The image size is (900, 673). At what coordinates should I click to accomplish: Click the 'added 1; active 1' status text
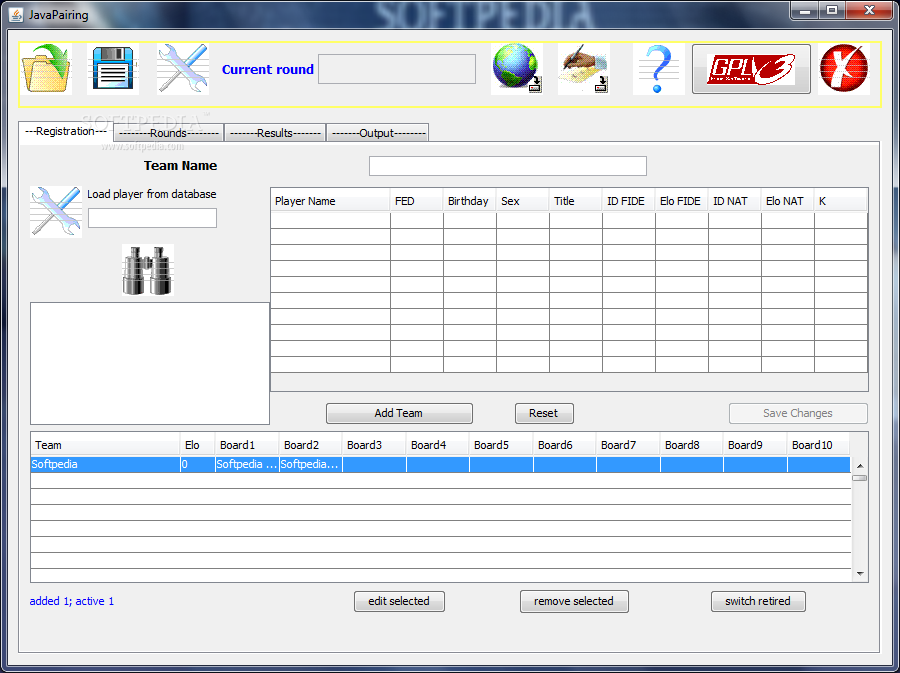click(72, 601)
